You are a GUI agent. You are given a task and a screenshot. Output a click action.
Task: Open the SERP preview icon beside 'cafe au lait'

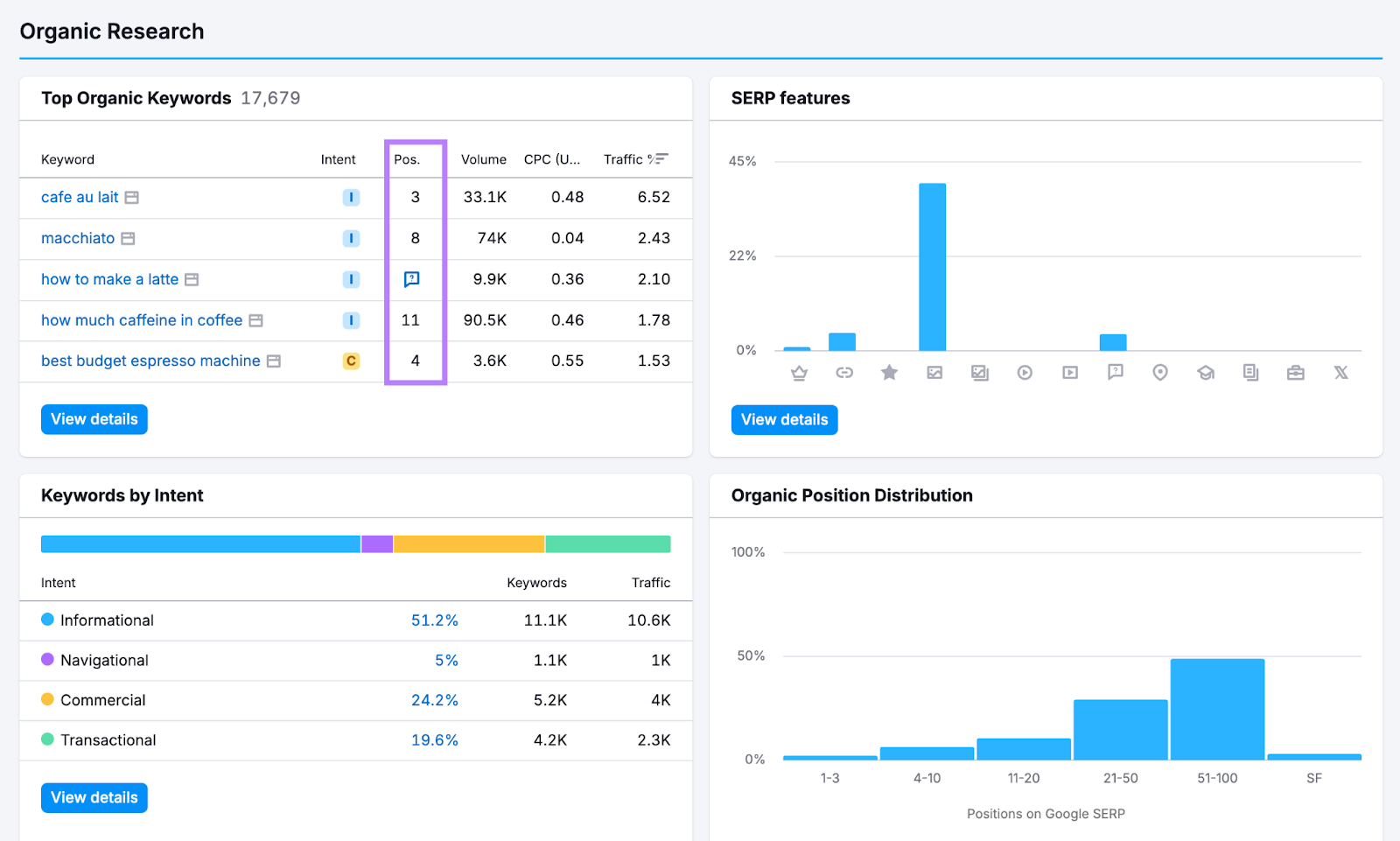132,197
